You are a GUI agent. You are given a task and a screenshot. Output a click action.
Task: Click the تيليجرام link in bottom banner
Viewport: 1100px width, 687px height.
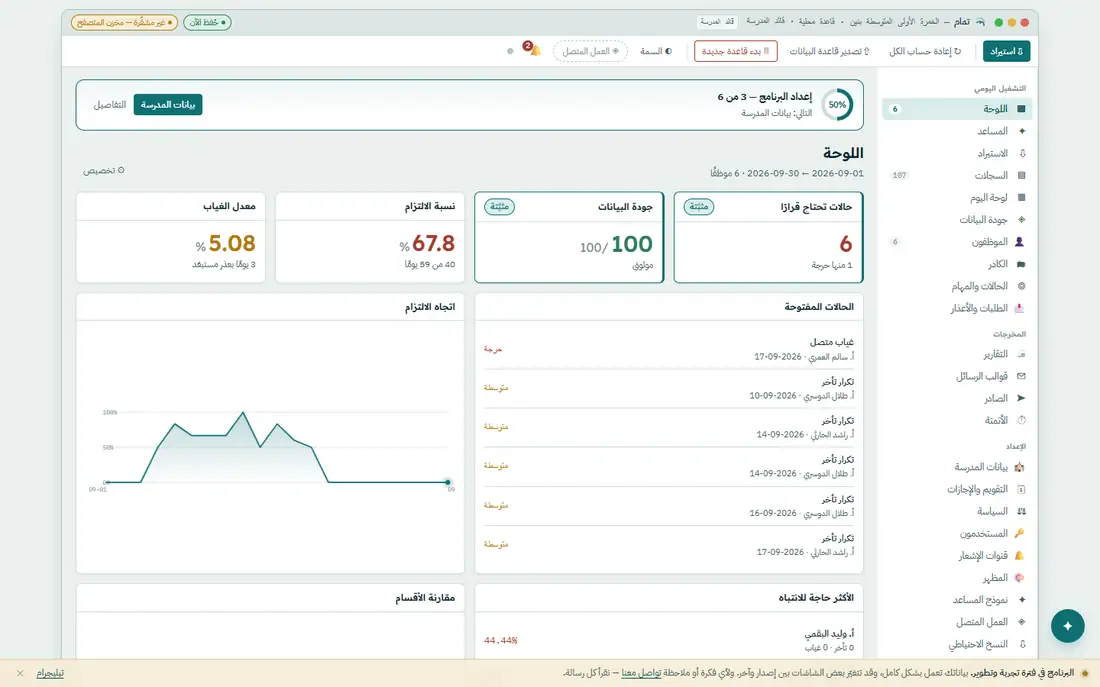pos(50,673)
